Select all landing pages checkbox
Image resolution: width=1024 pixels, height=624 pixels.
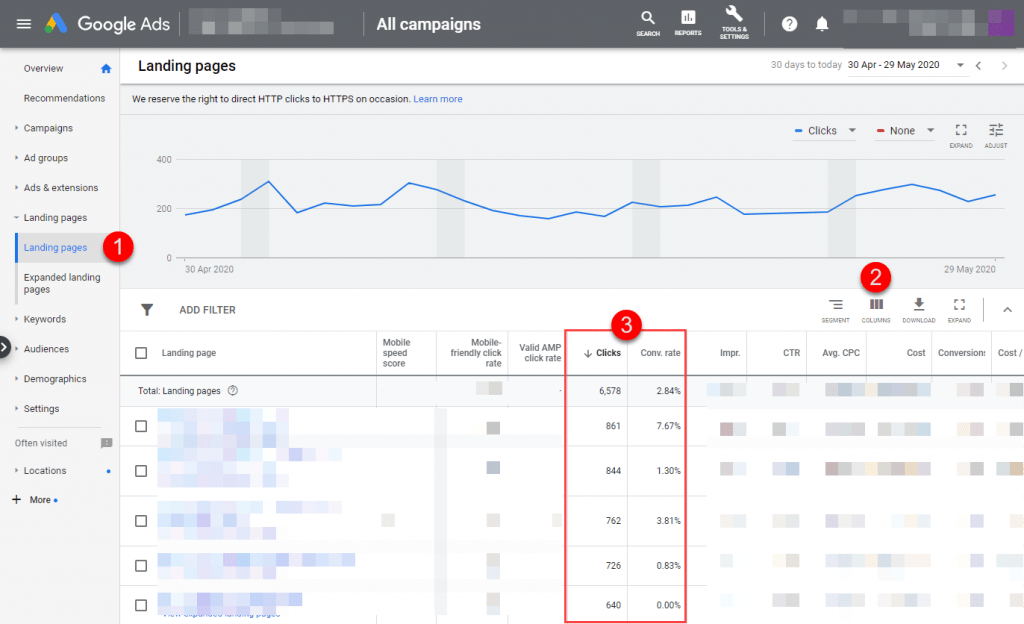tap(141, 353)
